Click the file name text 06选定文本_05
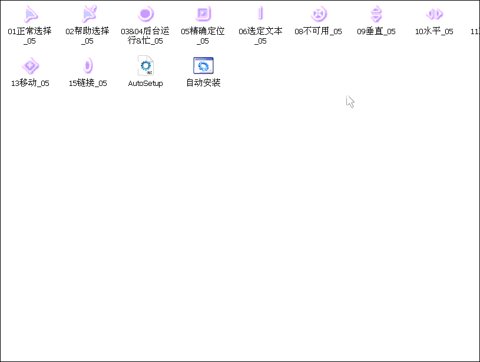480x362 pixels. (261, 36)
